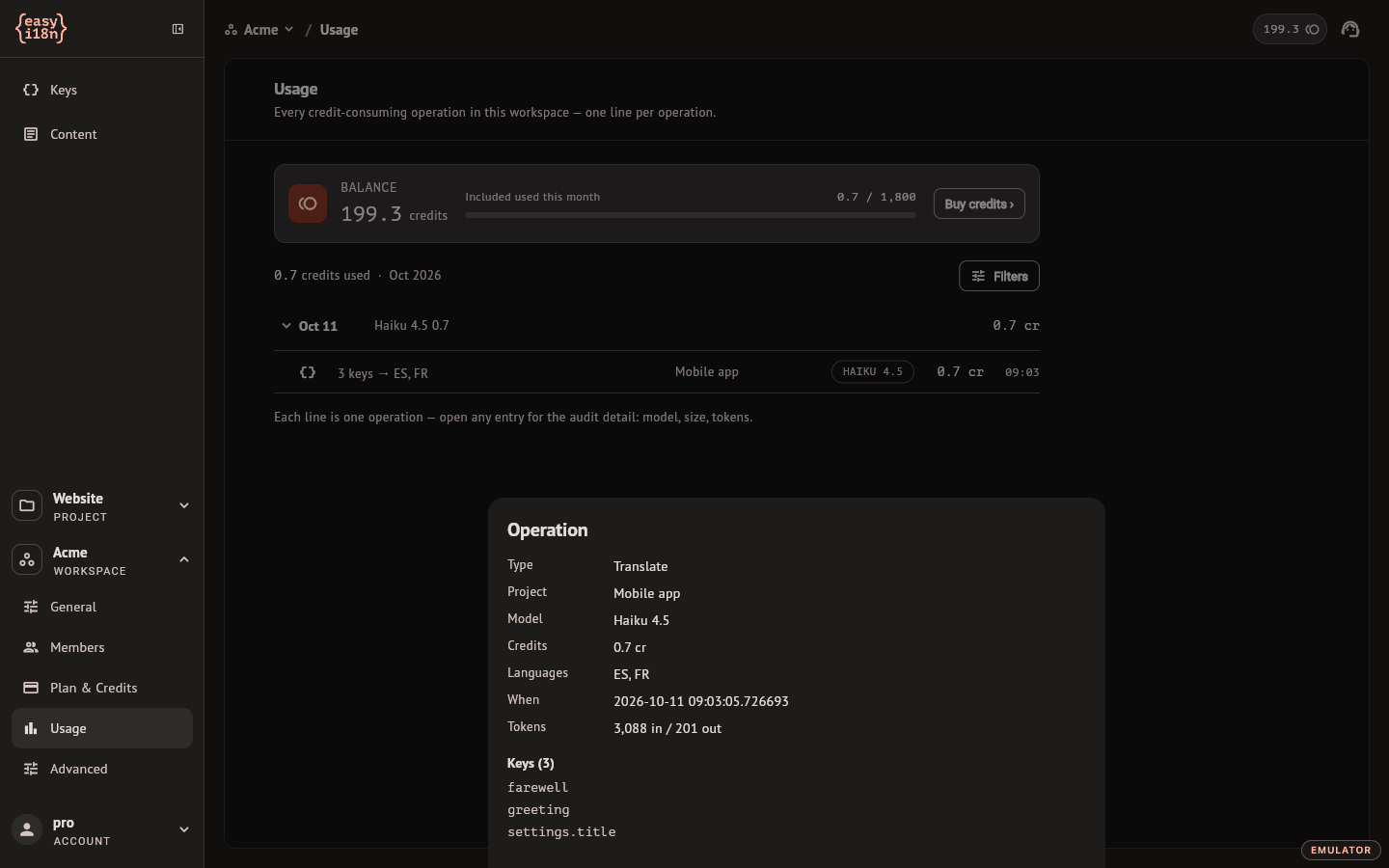Viewport: 1389px width, 868px height.
Task: Open the Advanced sliders icon
Action: pyautogui.click(x=31, y=769)
